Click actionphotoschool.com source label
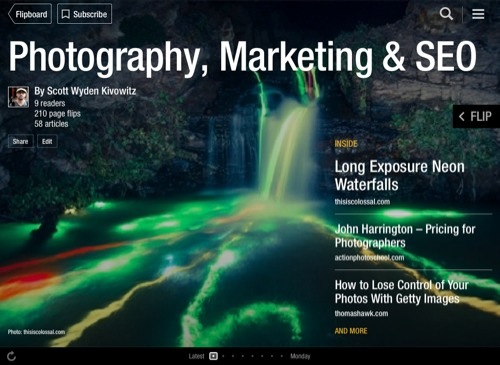500x365 pixels. [x=369, y=258]
